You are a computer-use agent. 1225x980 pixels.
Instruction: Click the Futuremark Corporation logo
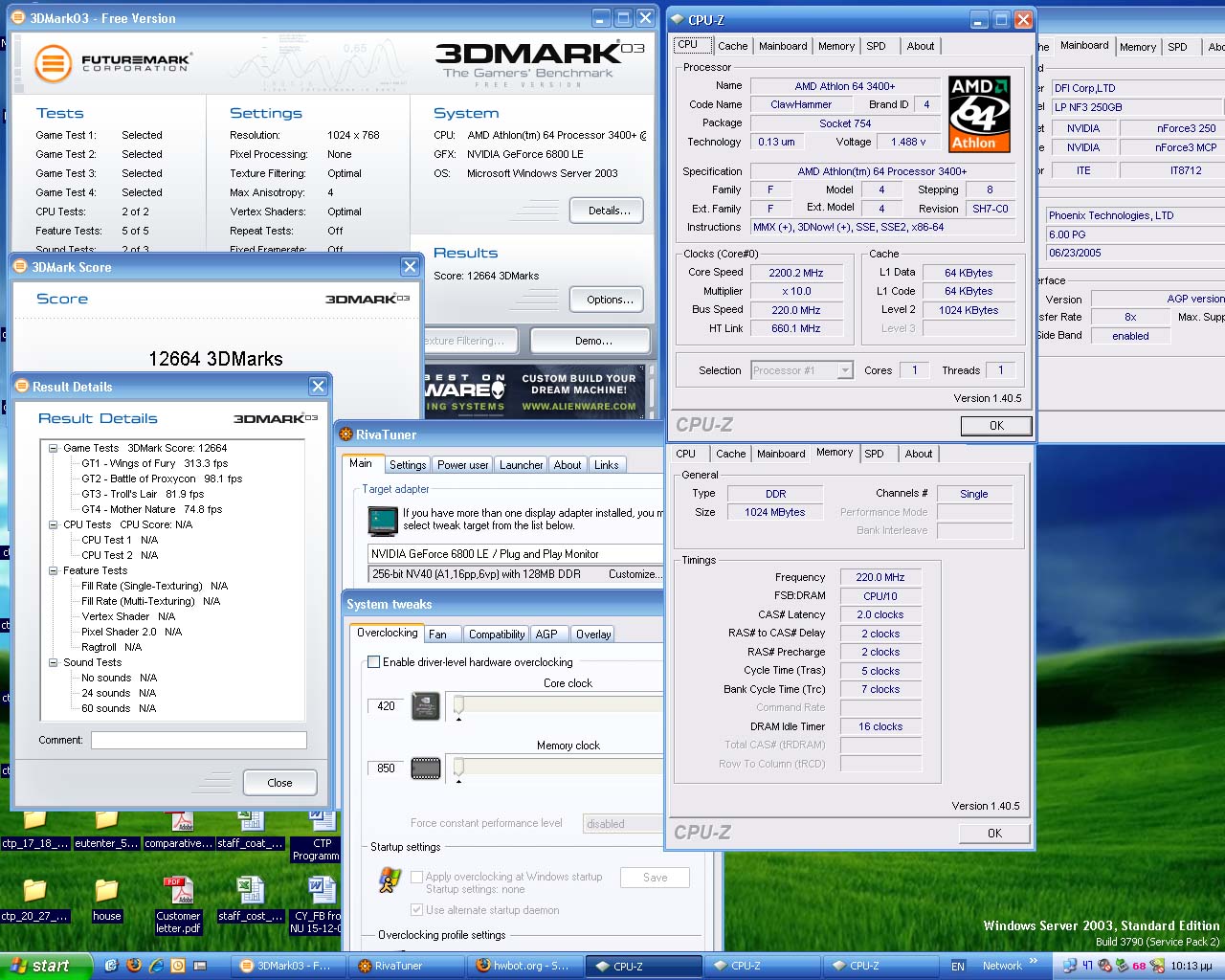(x=113, y=63)
